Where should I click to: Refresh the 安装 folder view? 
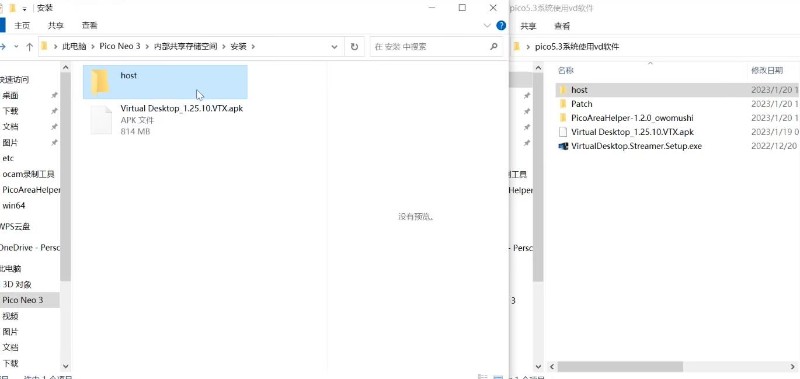[354, 46]
